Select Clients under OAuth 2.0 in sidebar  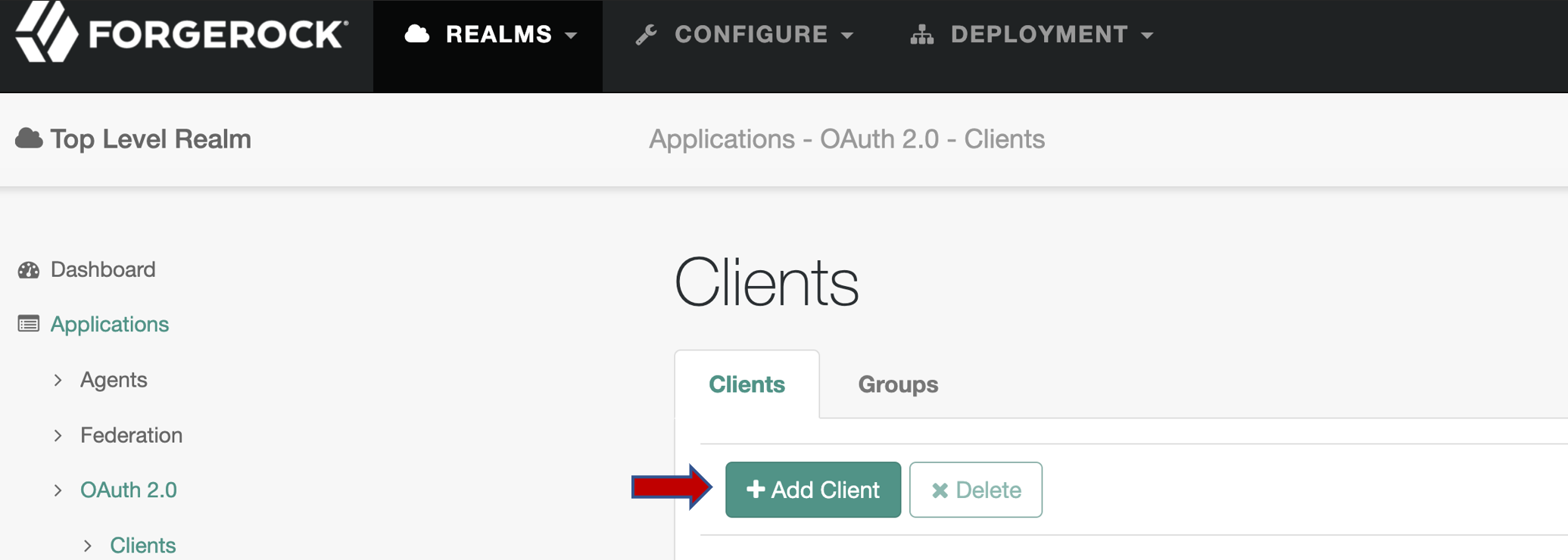142,545
